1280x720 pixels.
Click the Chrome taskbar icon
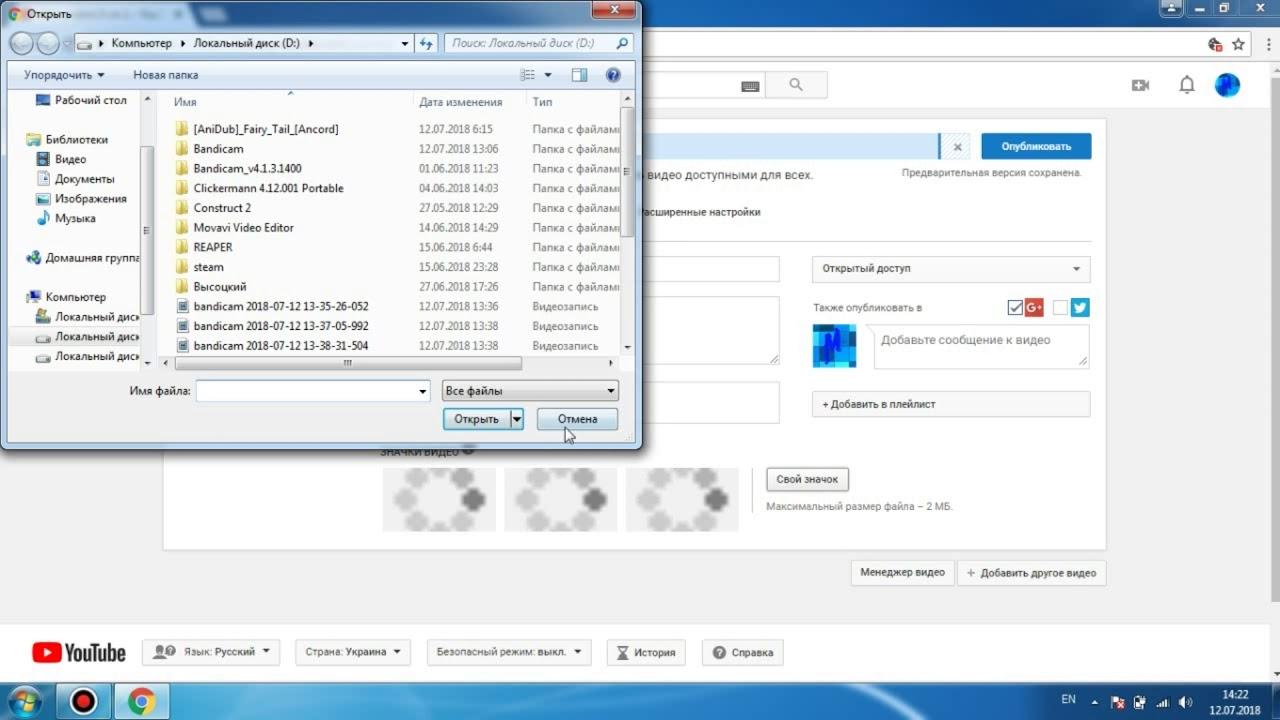[141, 702]
